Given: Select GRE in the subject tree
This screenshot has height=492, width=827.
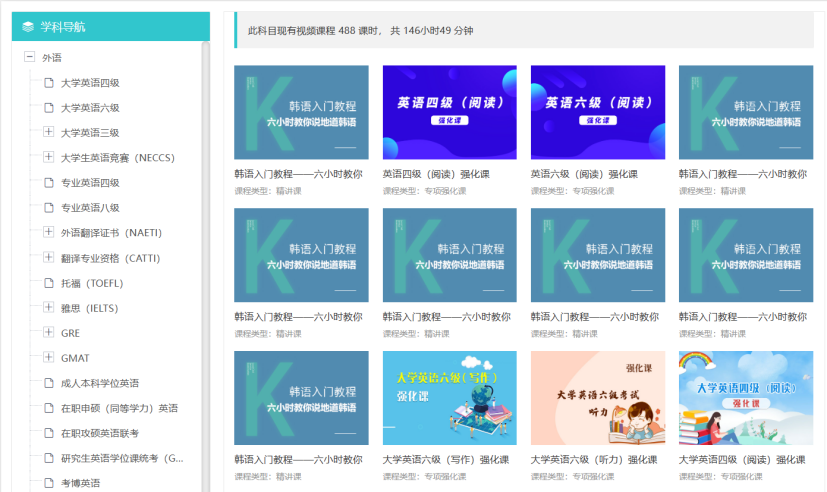Looking at the screenshot, I should tap(70, 333).
